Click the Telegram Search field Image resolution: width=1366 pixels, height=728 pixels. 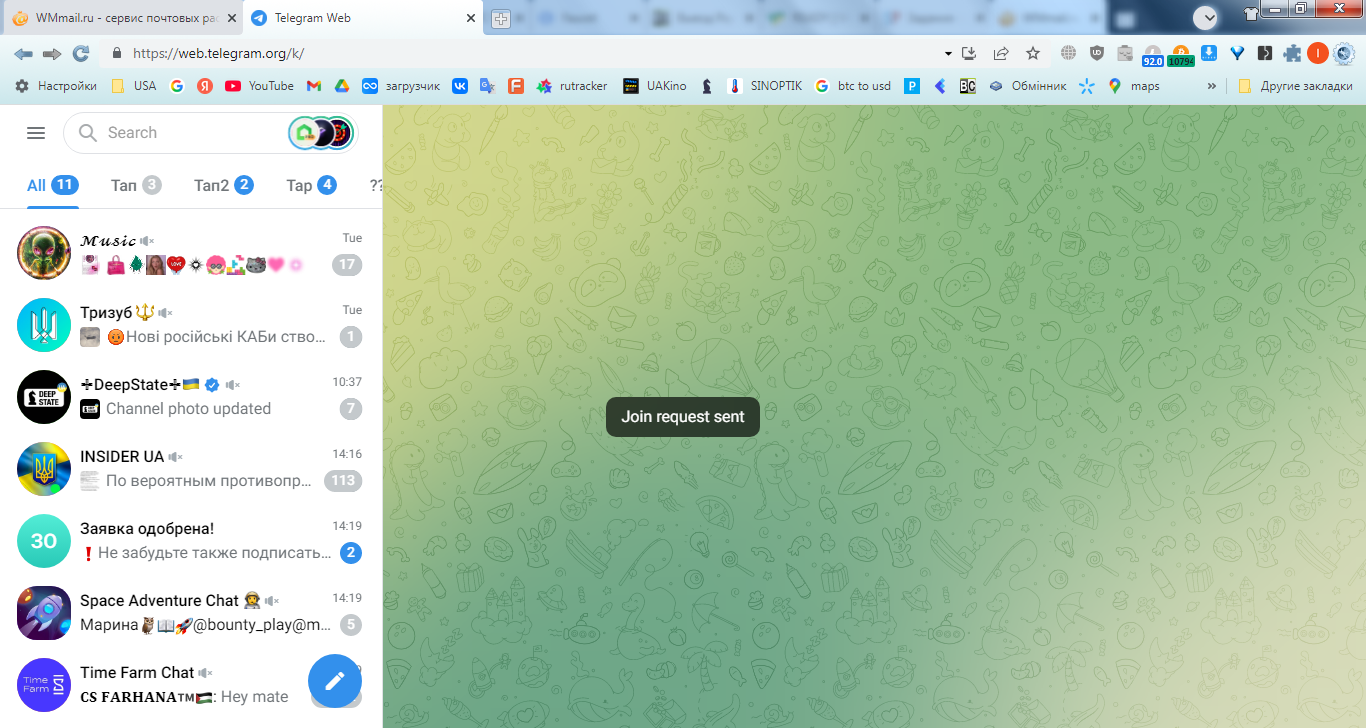tap(210, 133)
